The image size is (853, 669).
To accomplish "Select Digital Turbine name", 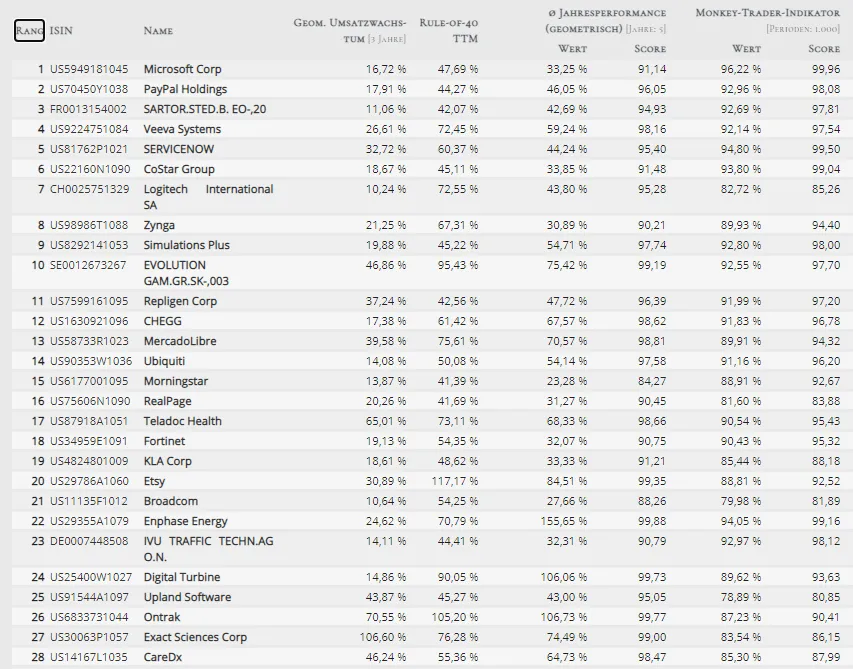I will 182,577.
